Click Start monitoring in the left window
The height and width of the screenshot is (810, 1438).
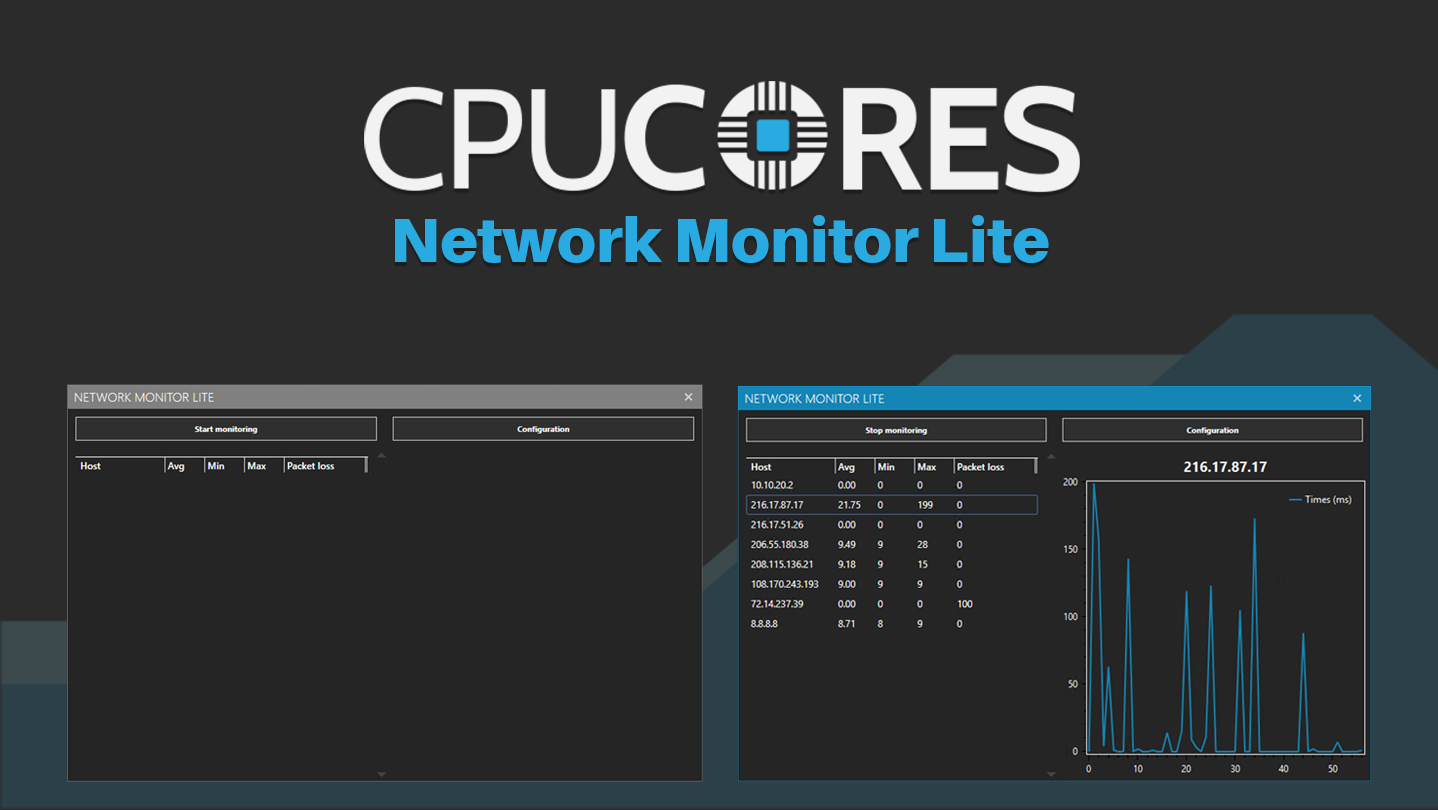pos(225,428)
